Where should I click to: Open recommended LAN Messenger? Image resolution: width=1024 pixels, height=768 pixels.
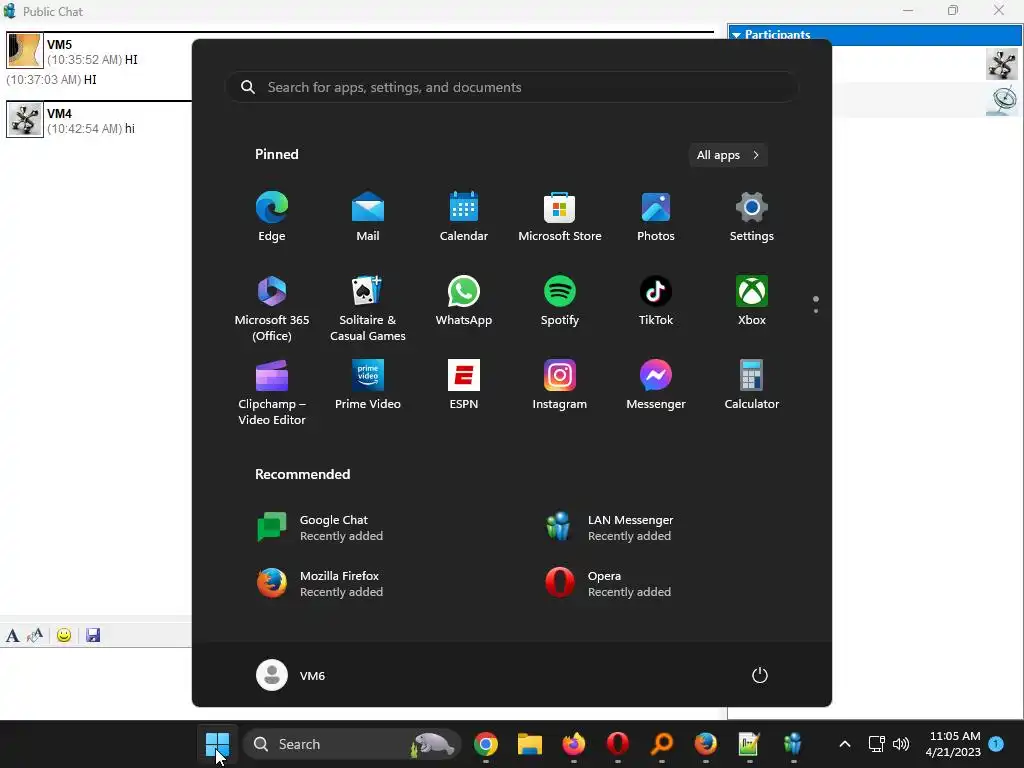click(609, 528)
